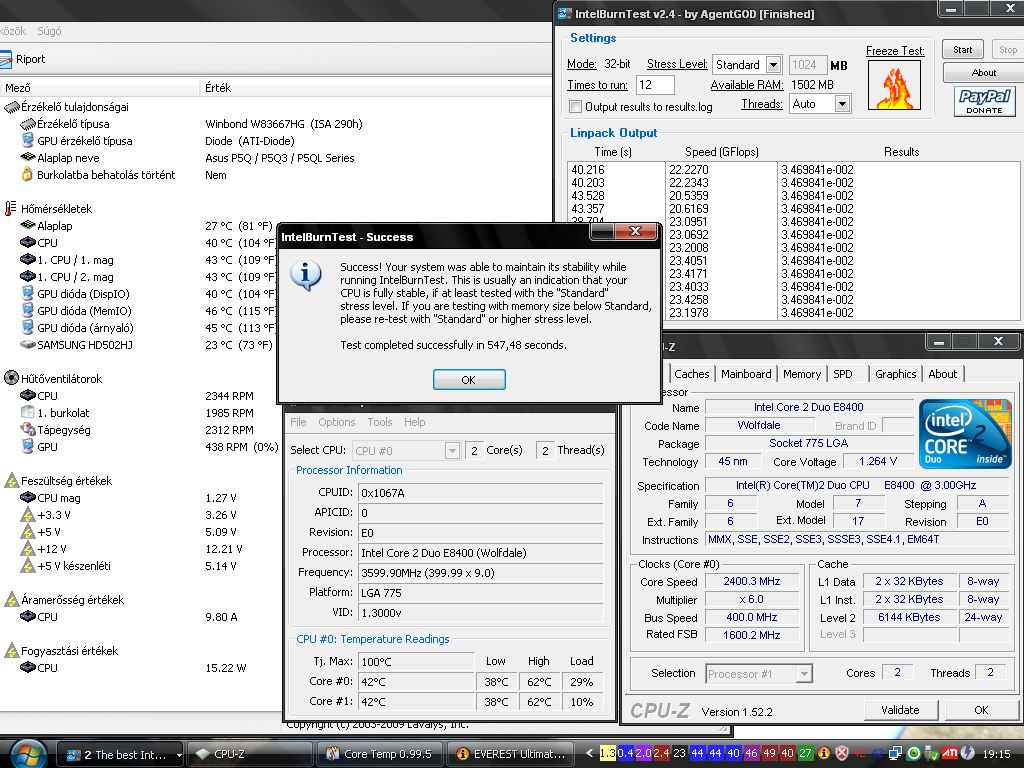Open the grouped 'The best Int…' taskbar button
This screenshot has width=1024, height=768.
tap(120, 754)
